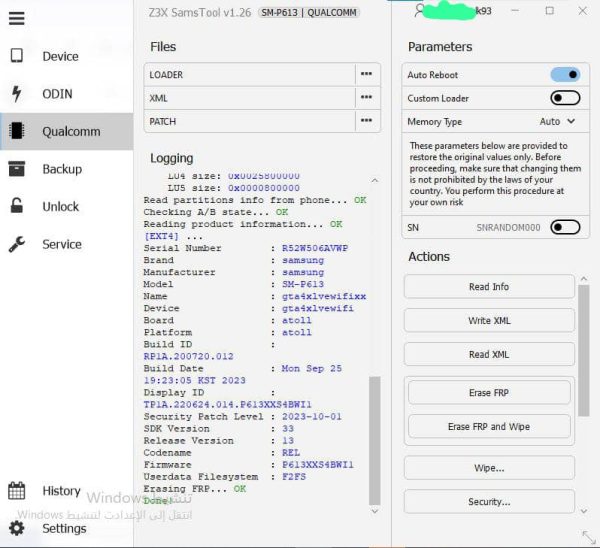Click the window resize grip icon
The image size is (600, 548).
click(589, 537)
